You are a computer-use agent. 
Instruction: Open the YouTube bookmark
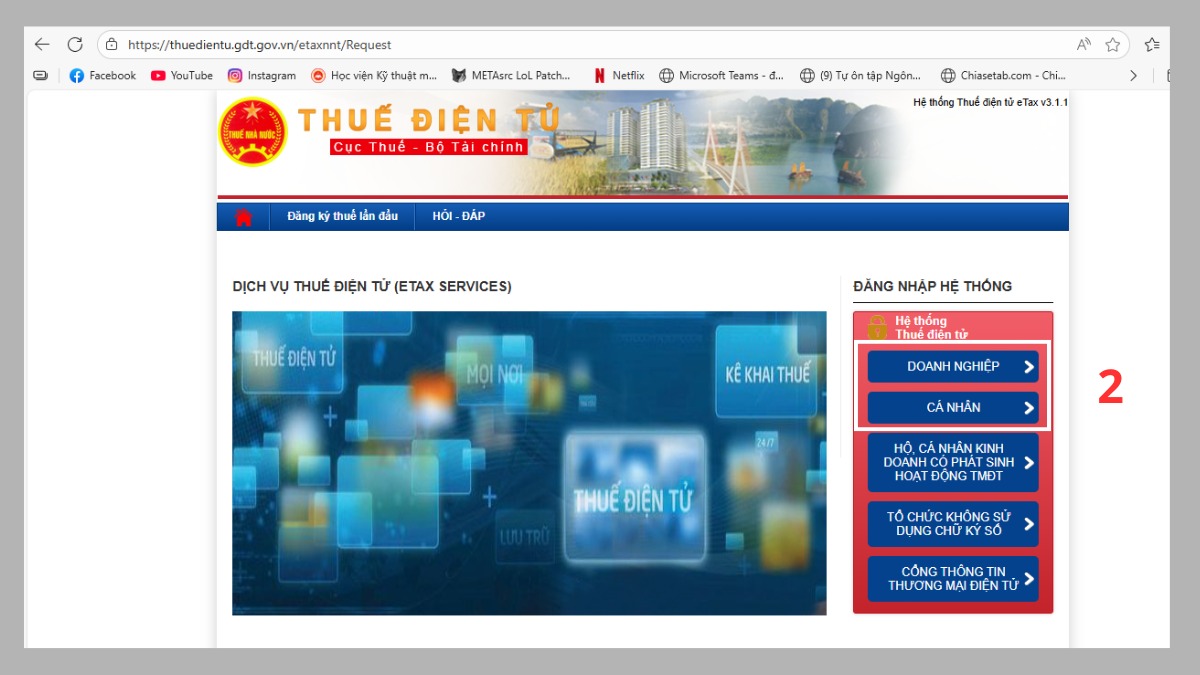coord(182,75)
